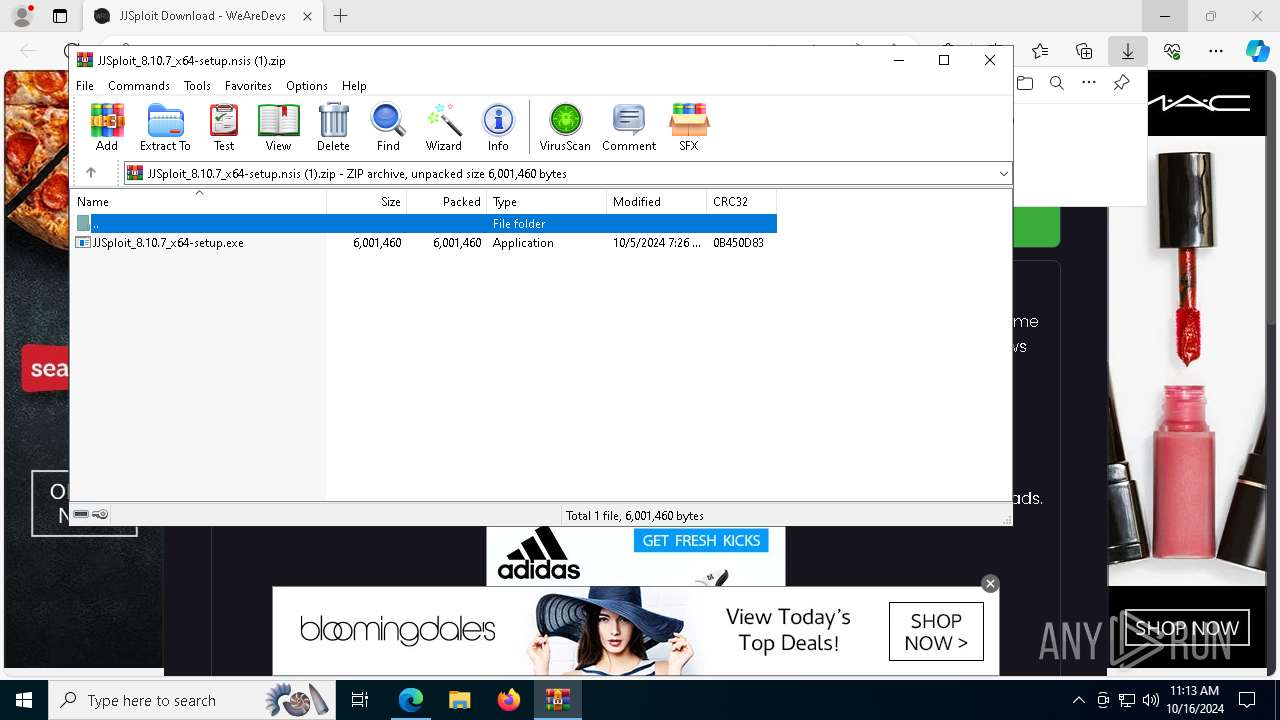The height and width of the screenshot is (720, 1280).
Task: Click the Delete toolbar icon
Action: 333,127
